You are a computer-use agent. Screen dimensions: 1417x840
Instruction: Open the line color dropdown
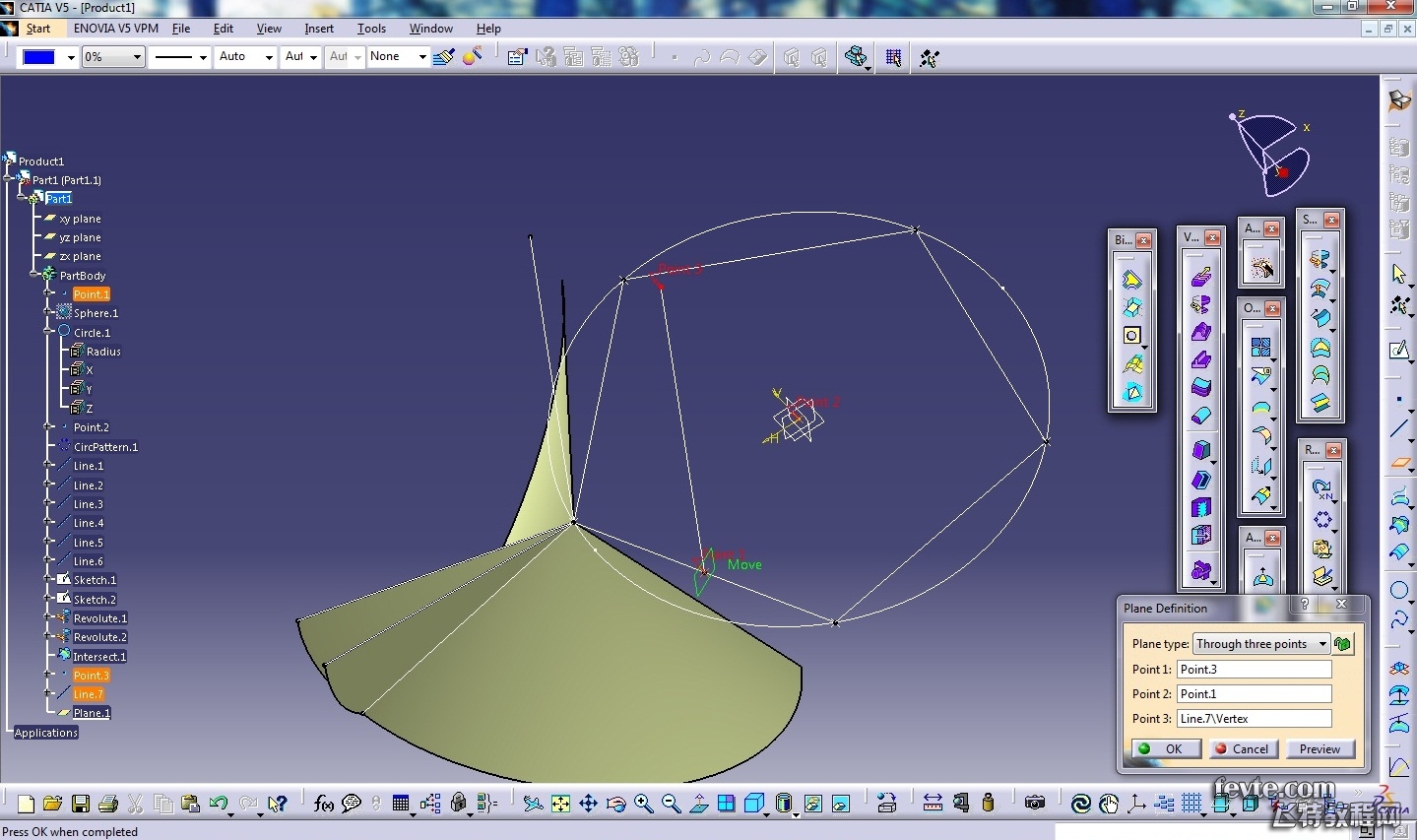pos(71,57)
